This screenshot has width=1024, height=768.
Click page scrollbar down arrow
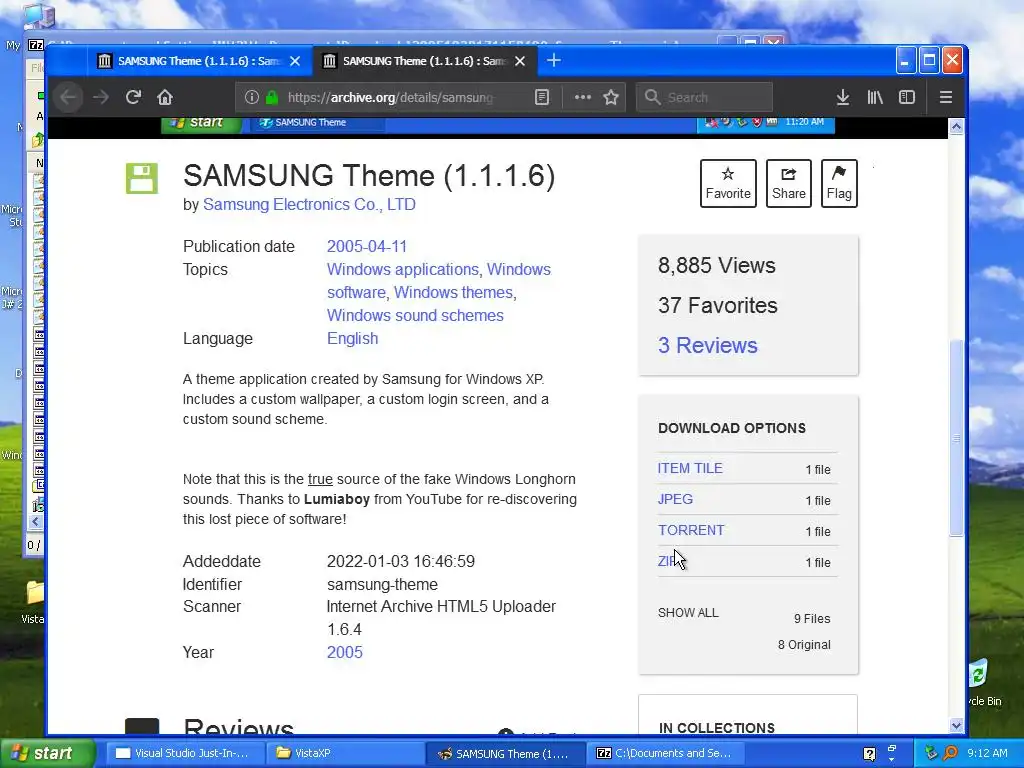tap(956, 725)
